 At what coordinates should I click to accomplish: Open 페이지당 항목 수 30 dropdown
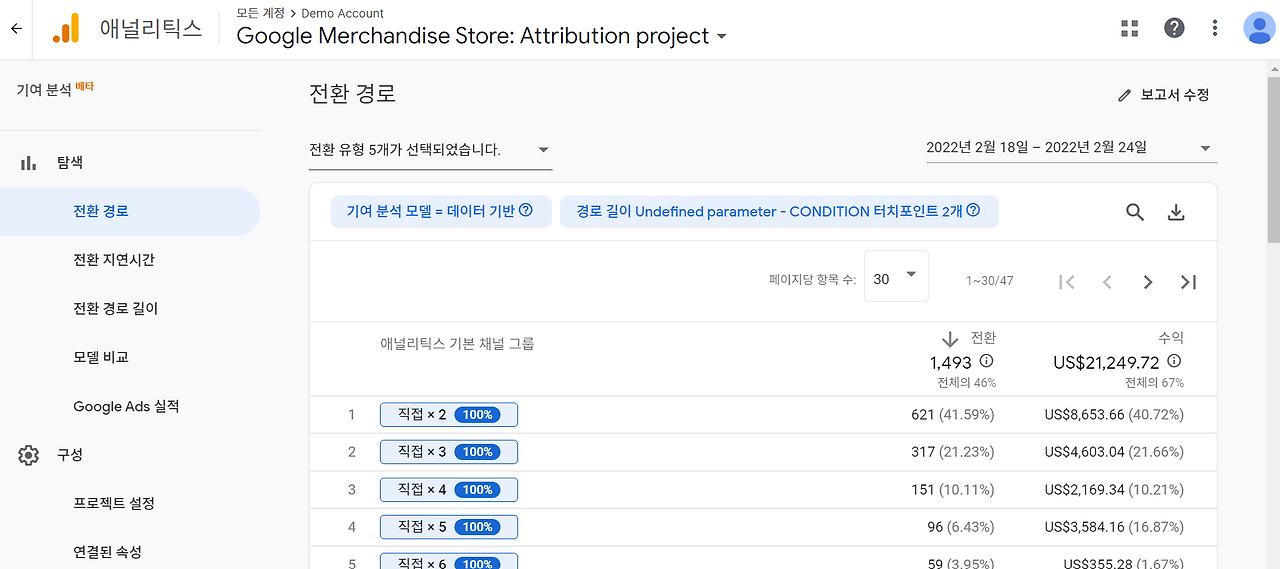896,277
